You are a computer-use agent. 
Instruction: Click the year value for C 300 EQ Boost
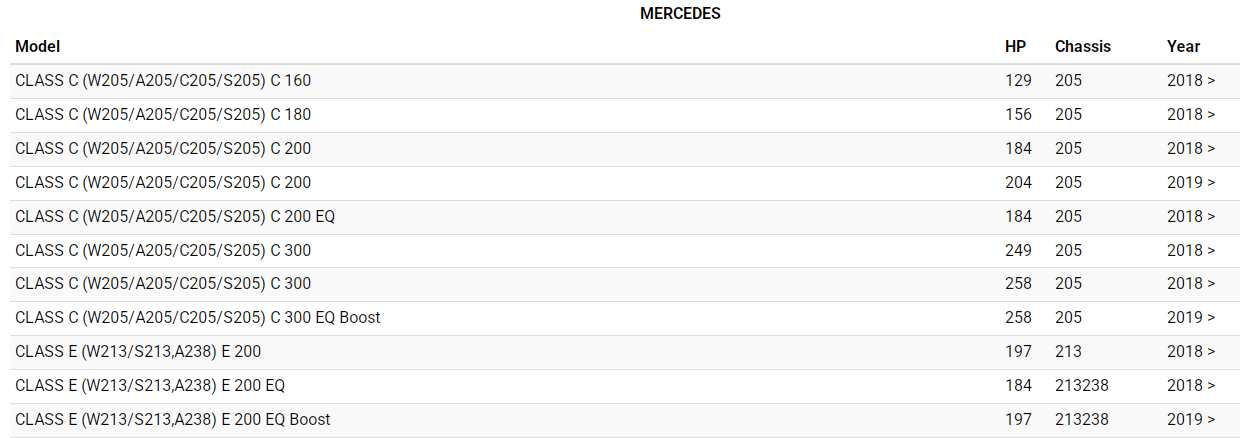click(1191, 318)
